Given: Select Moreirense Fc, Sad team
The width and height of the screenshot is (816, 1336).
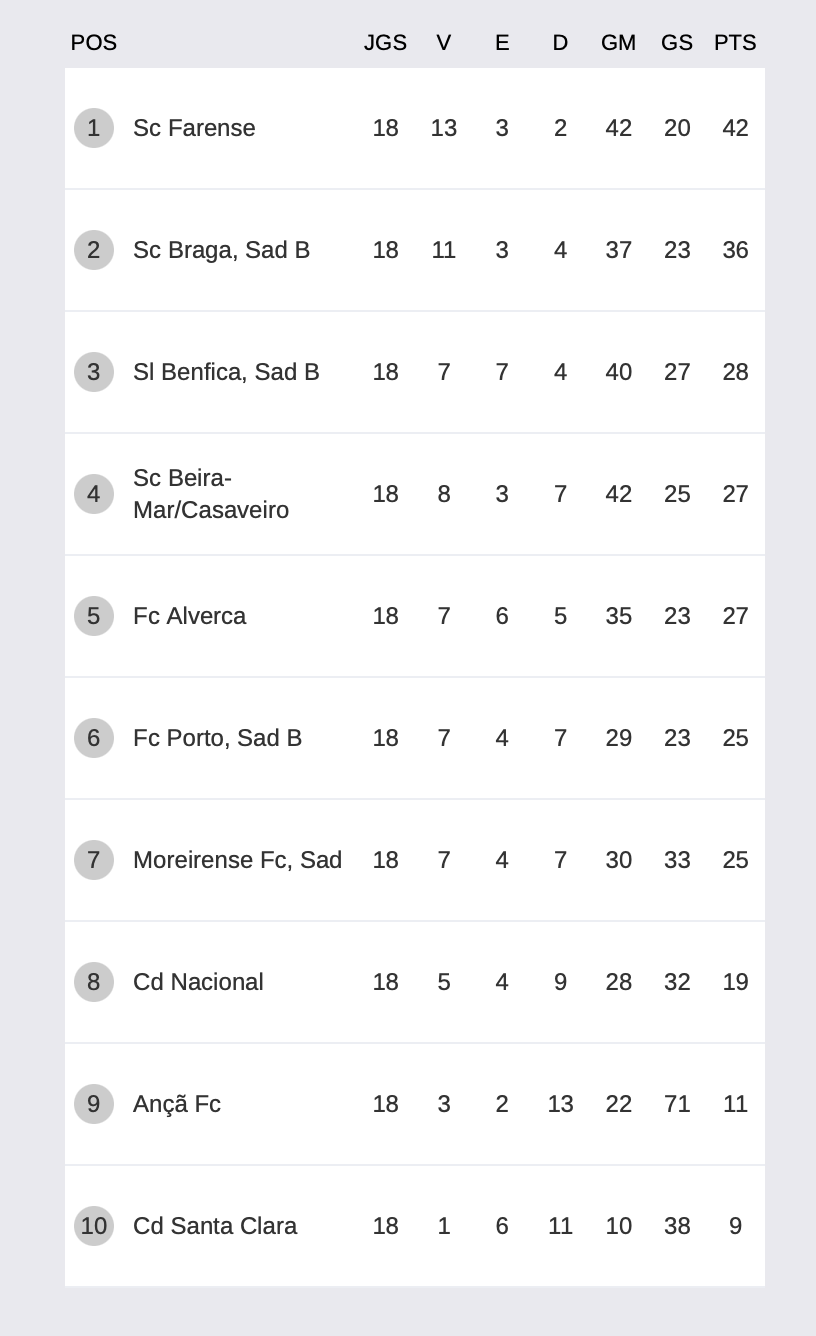Looking at the screenshot, I should (237, 860).
